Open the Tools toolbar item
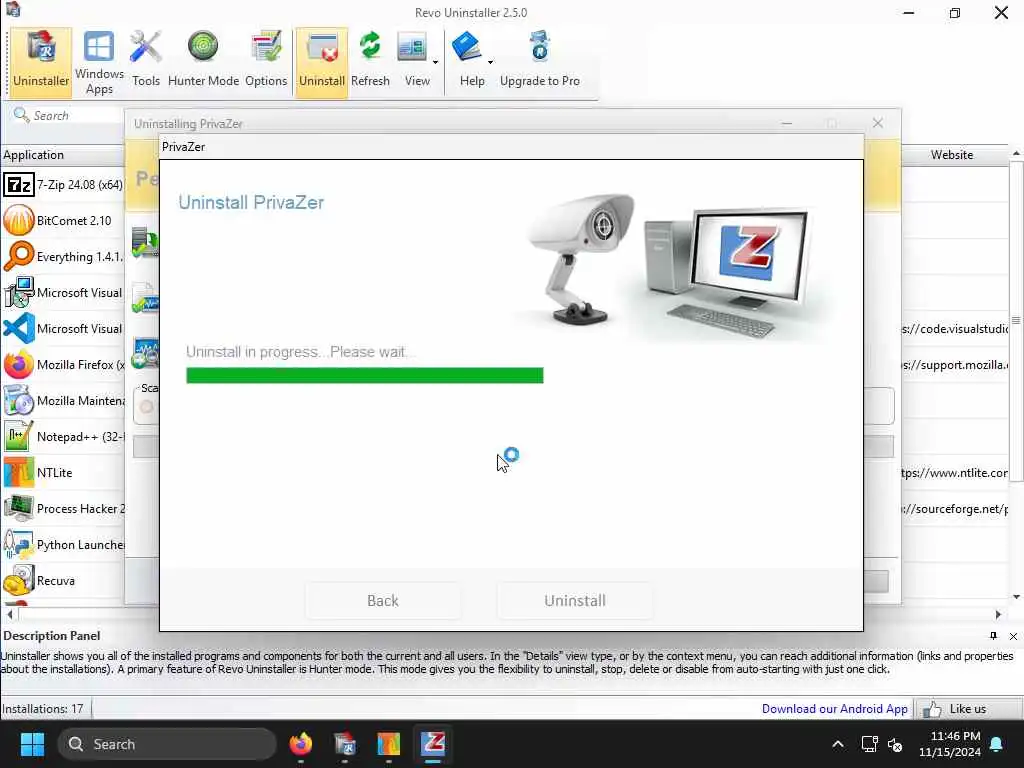This screenshot has height=768, width=1024. coord(146,60)
